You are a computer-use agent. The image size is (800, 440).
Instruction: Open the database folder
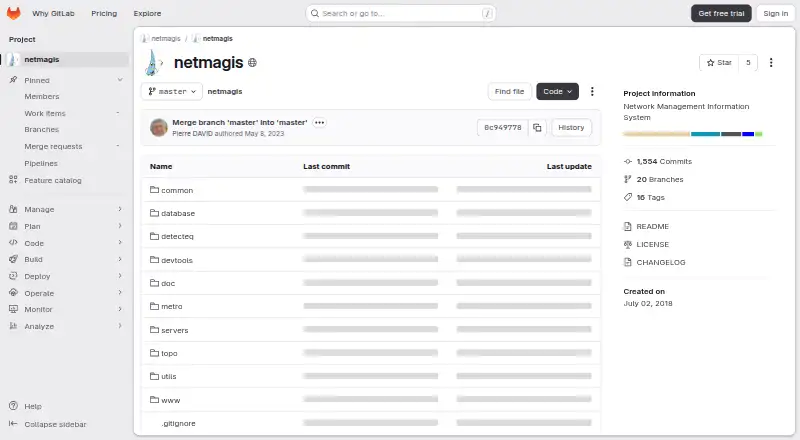tap(178, 213)
